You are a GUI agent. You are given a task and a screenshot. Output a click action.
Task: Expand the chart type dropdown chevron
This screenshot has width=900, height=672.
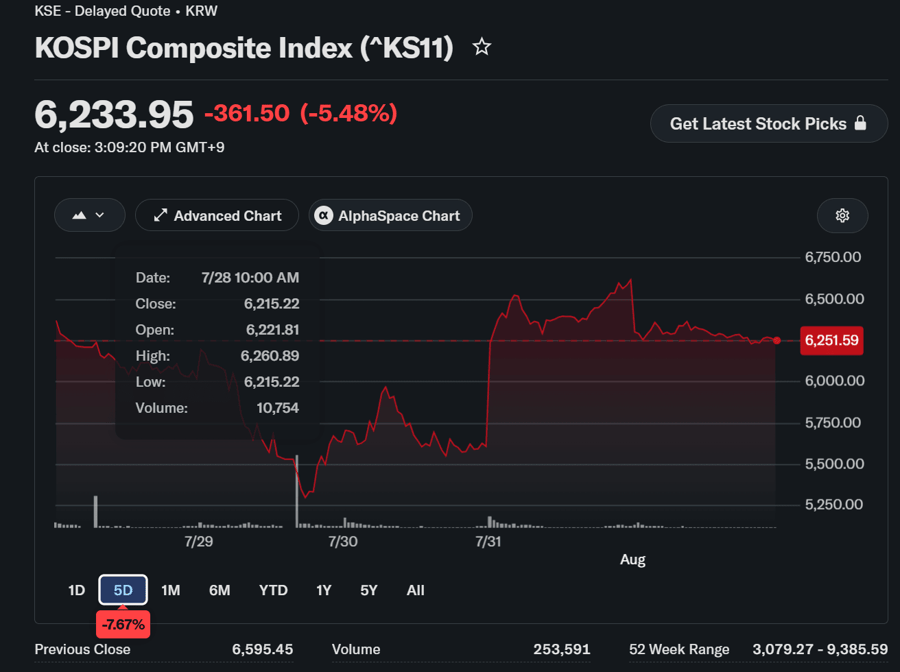pyautogui.click(x=100, y=215)
